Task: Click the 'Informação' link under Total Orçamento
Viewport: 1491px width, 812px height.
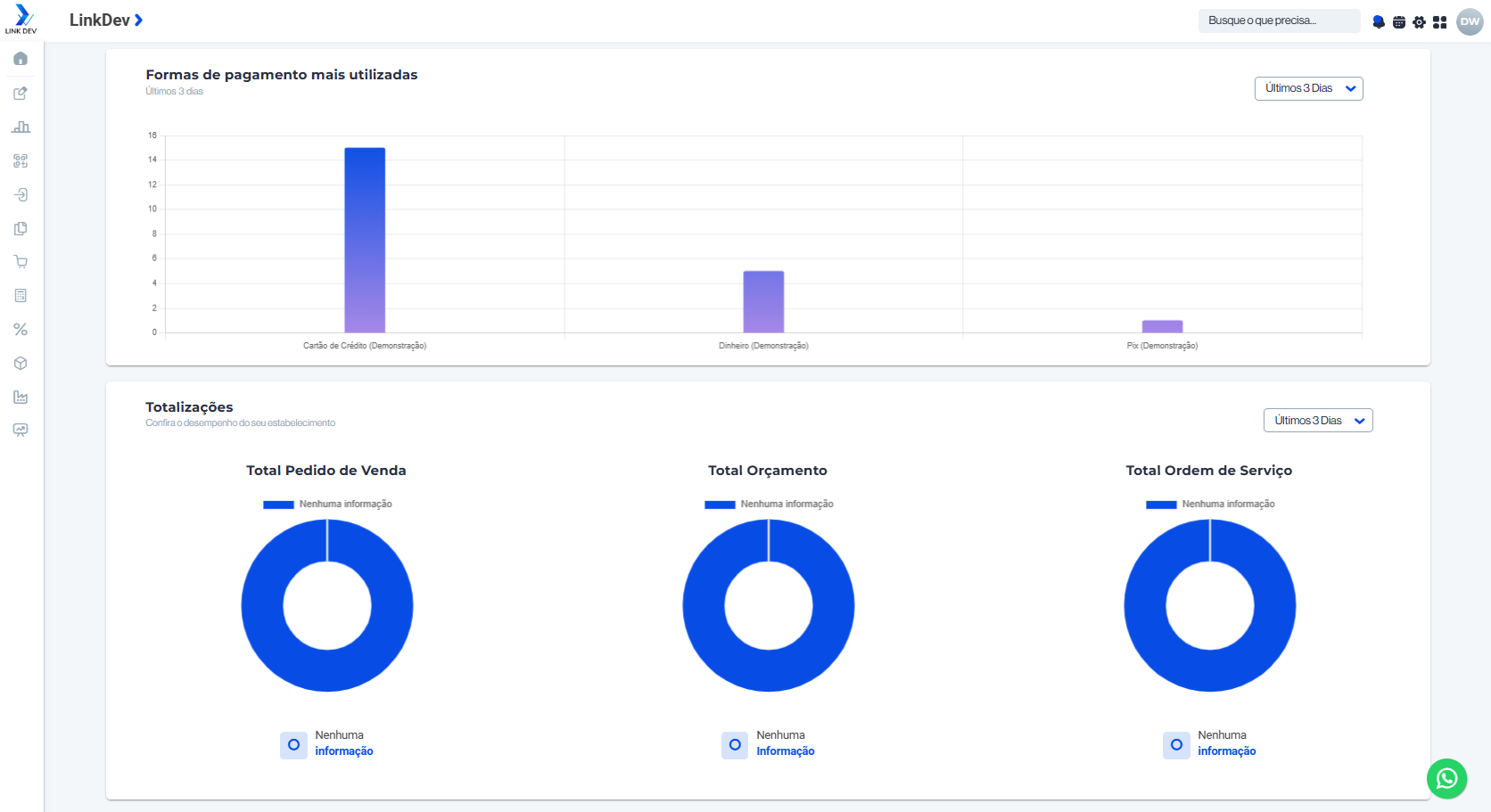Action: point(785,750)
